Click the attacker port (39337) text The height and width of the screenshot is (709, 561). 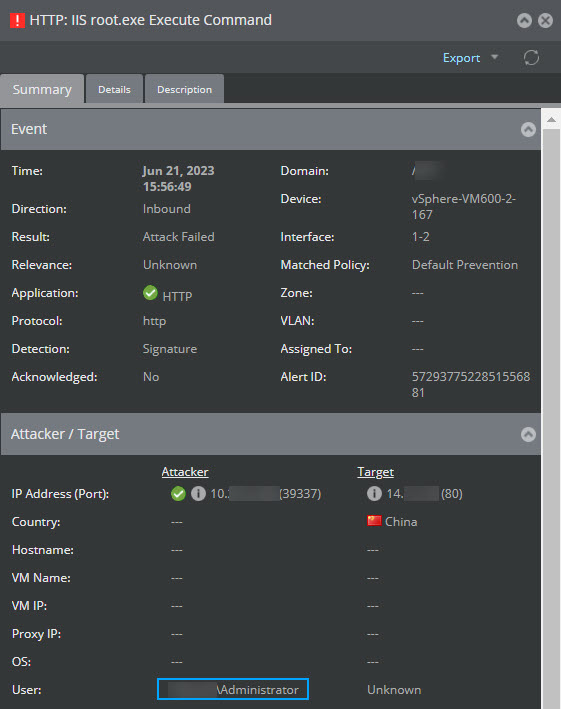[300, 493]
